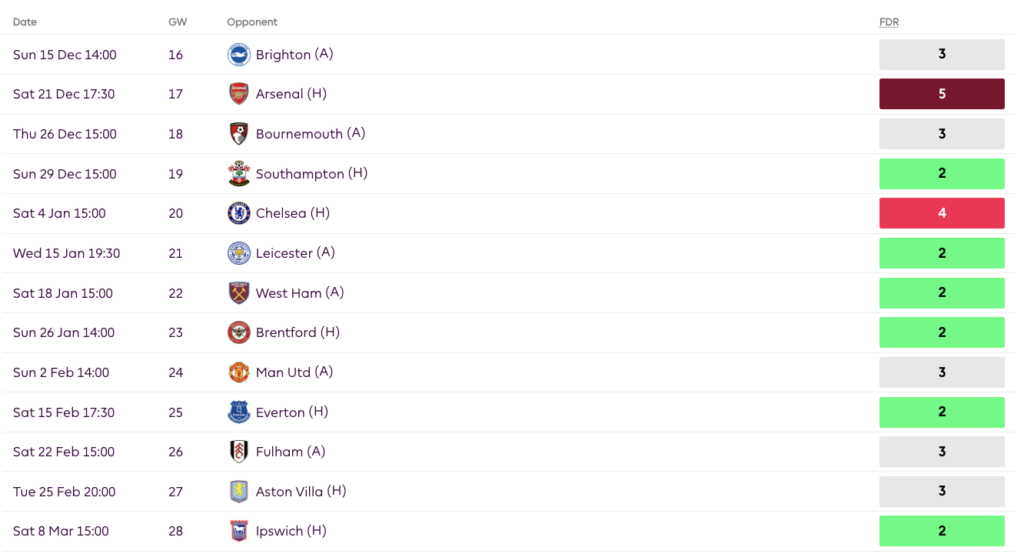Click the Date column header
Viewport: 1024px width, 554px height.
pos(25,22)
